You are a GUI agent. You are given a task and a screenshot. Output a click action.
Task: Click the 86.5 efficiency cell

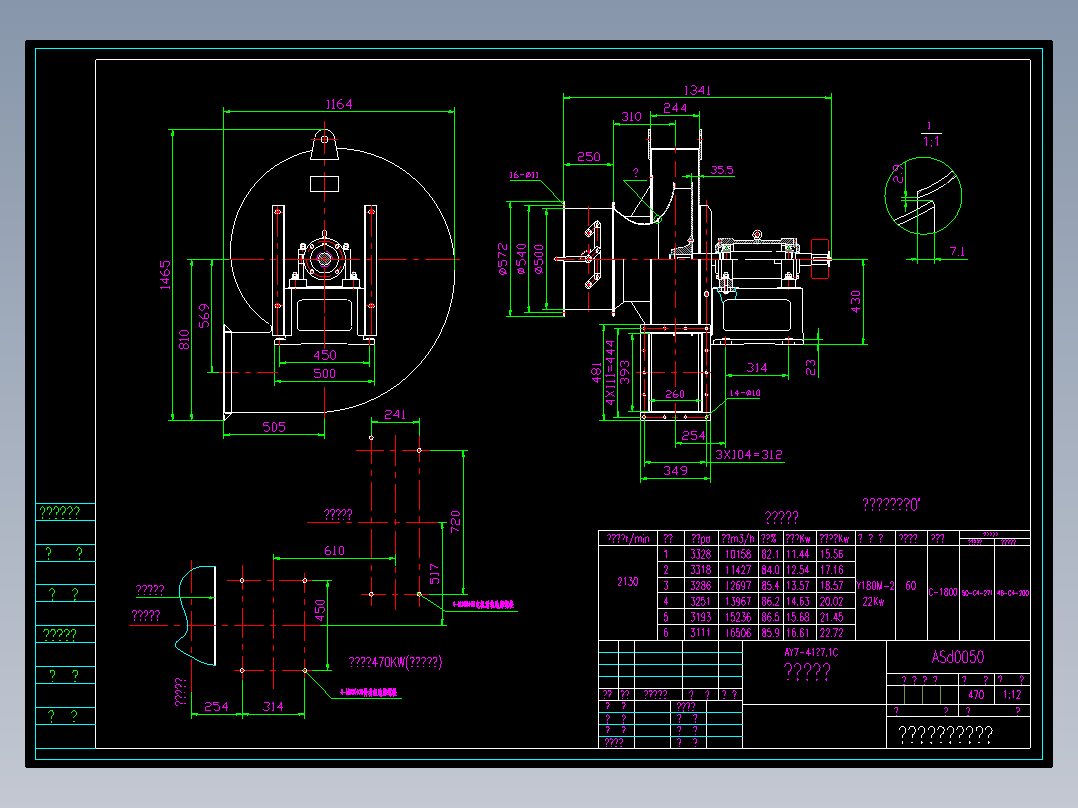[770, 618]
